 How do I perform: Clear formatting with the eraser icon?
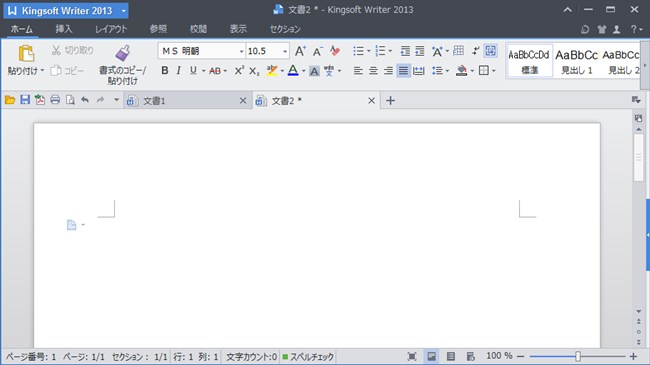335,51
